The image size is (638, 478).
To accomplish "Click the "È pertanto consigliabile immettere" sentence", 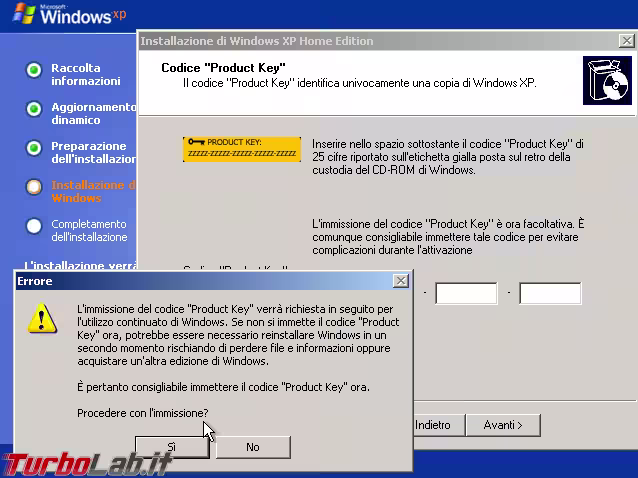I will (x=223, y=387).
